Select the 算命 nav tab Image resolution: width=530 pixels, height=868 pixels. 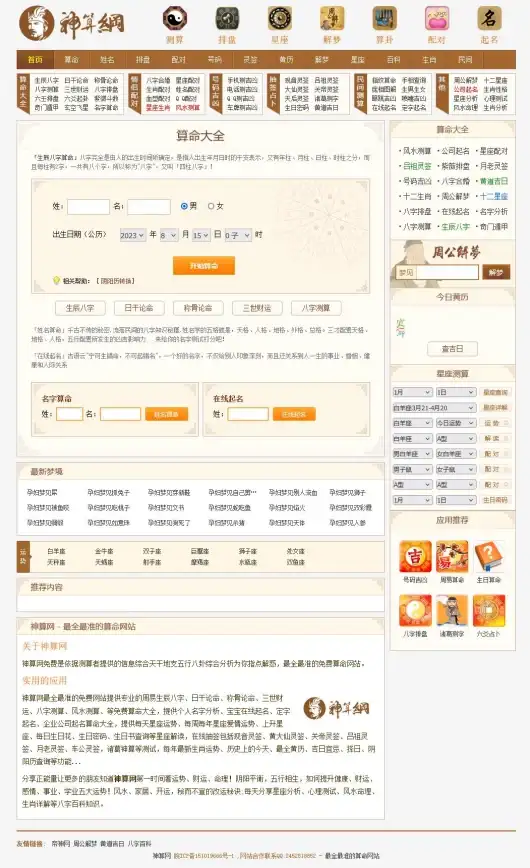click(x=71, y=59)
